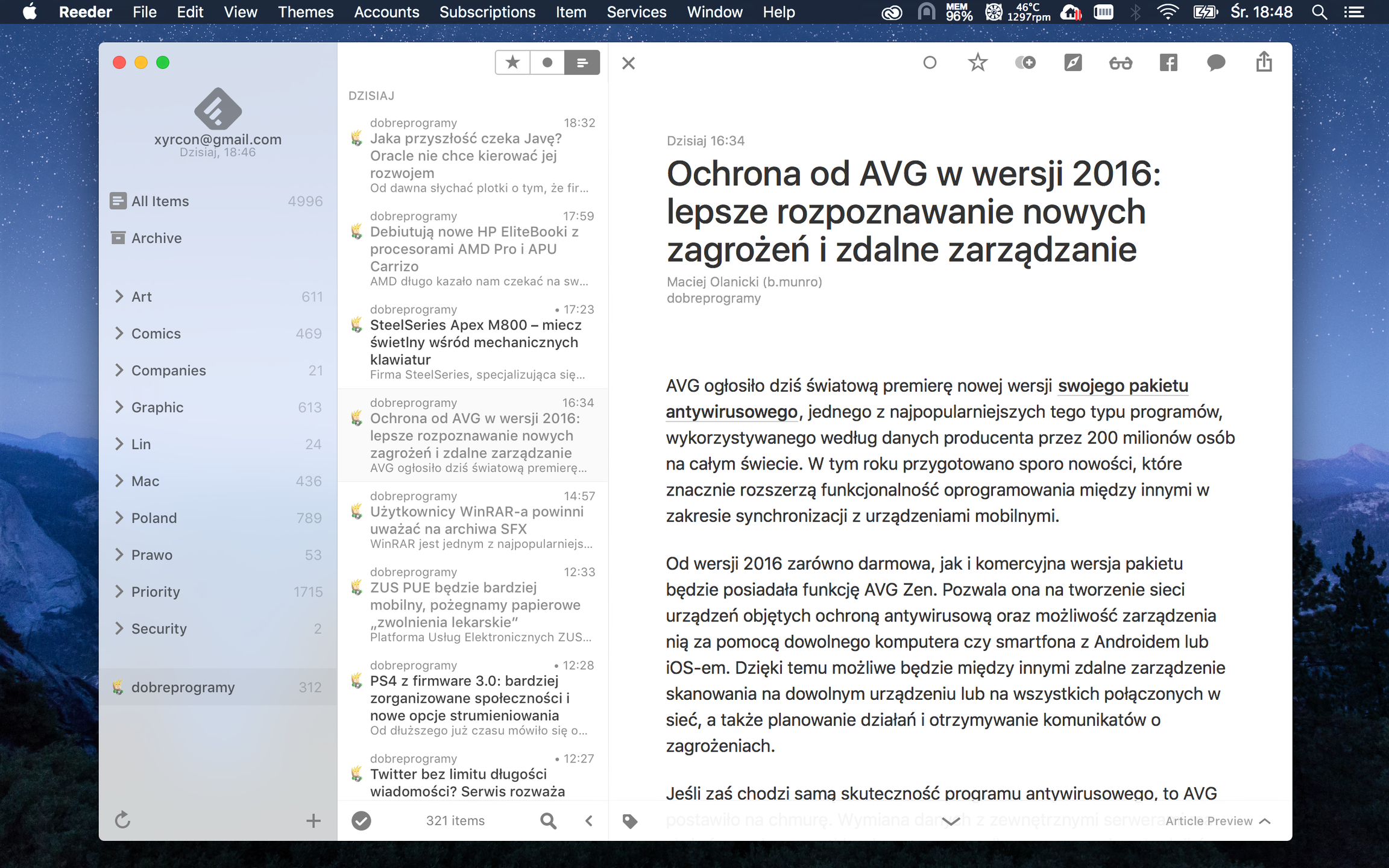Open tags for this article
The image size is (1389, 868).
click(630, 821)
